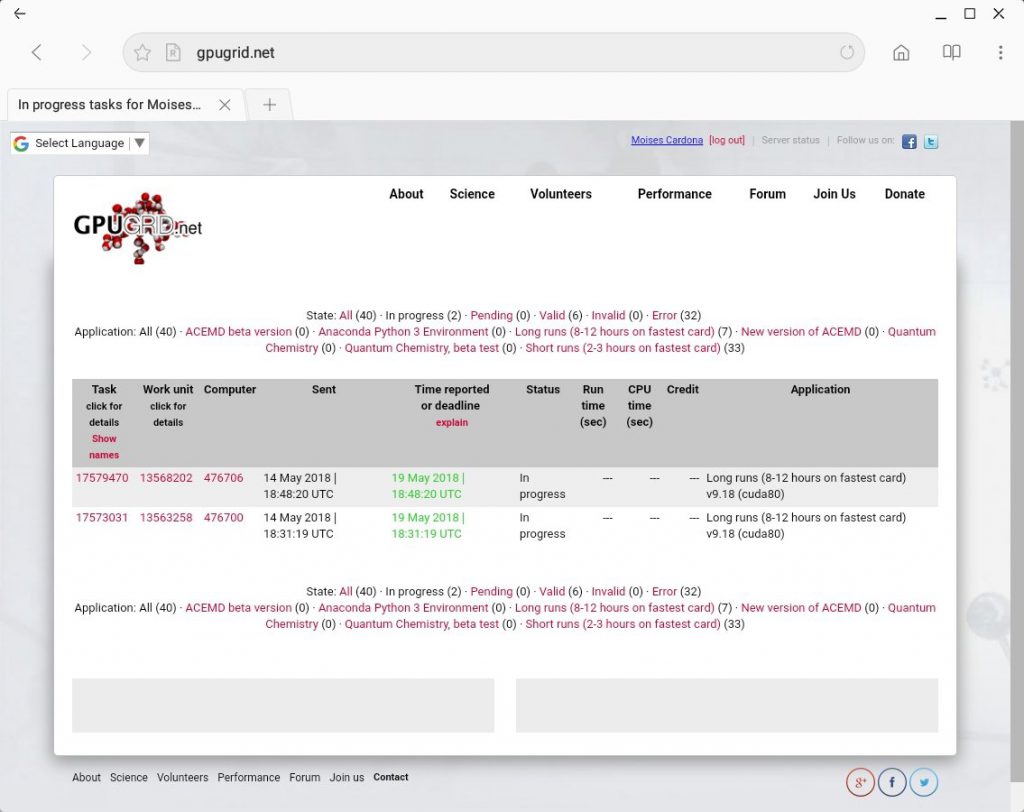
Task: Open the Select Language dropdown
Action: (80, 143)
